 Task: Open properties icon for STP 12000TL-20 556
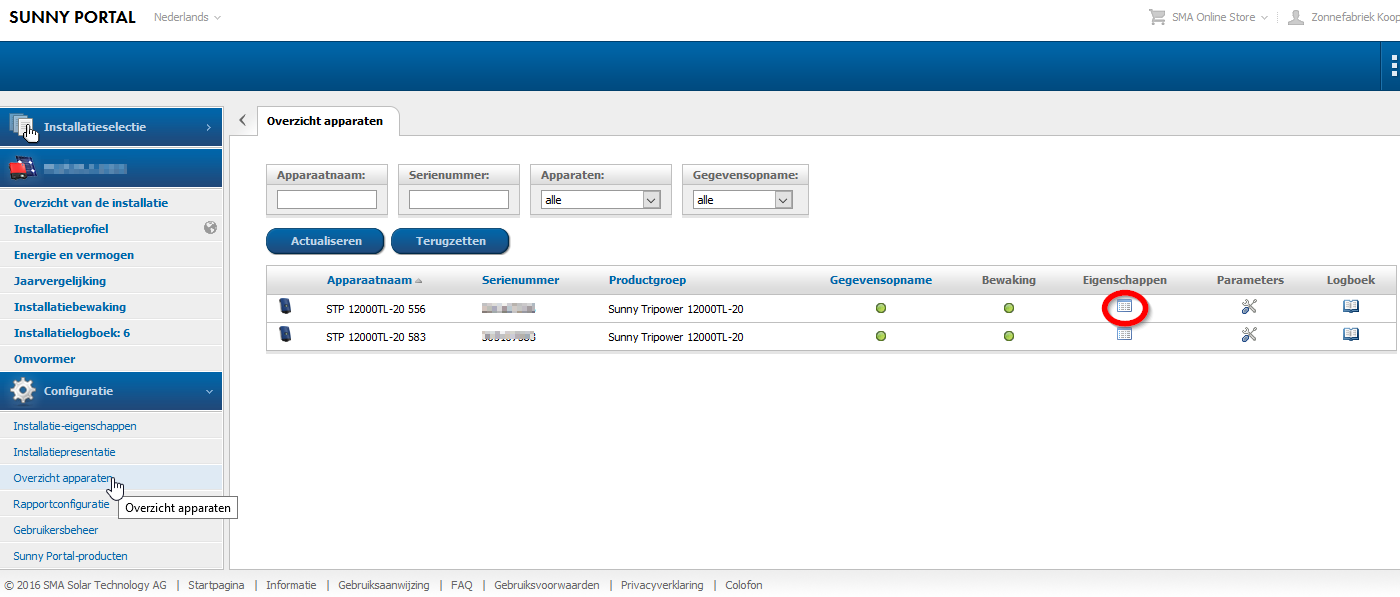point(1124,307)
